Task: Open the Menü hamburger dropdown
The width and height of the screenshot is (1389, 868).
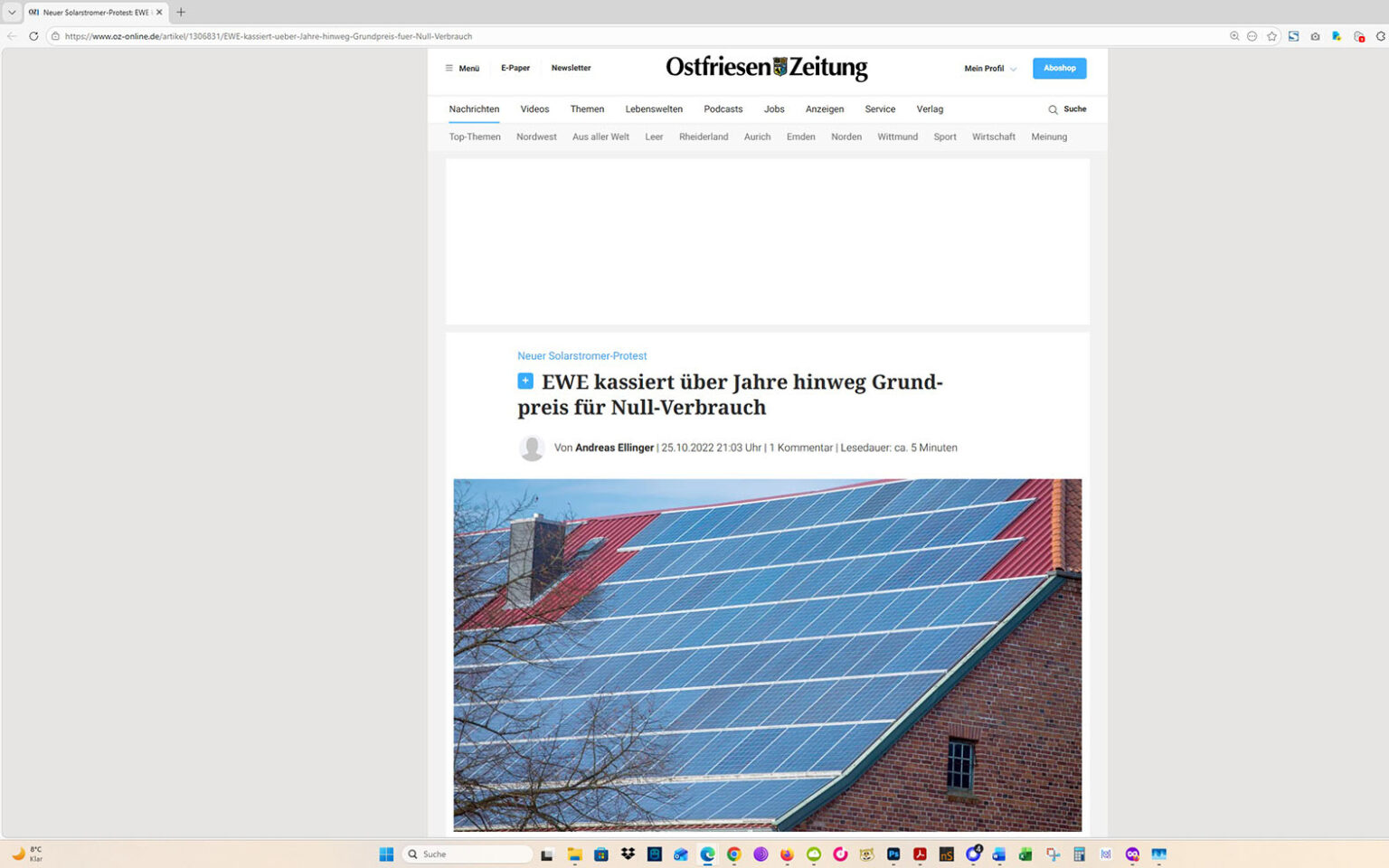Action: [461, 68]
